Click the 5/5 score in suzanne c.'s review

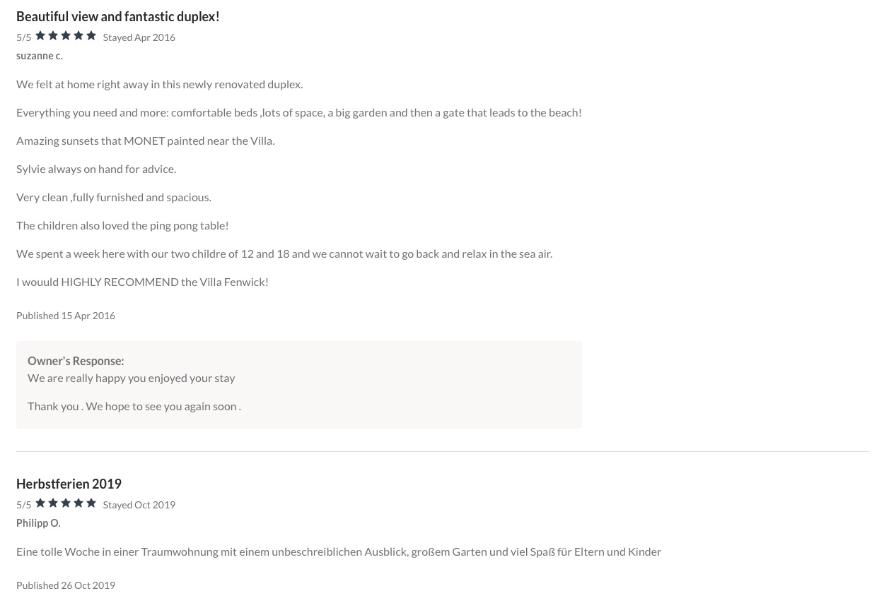24,38
